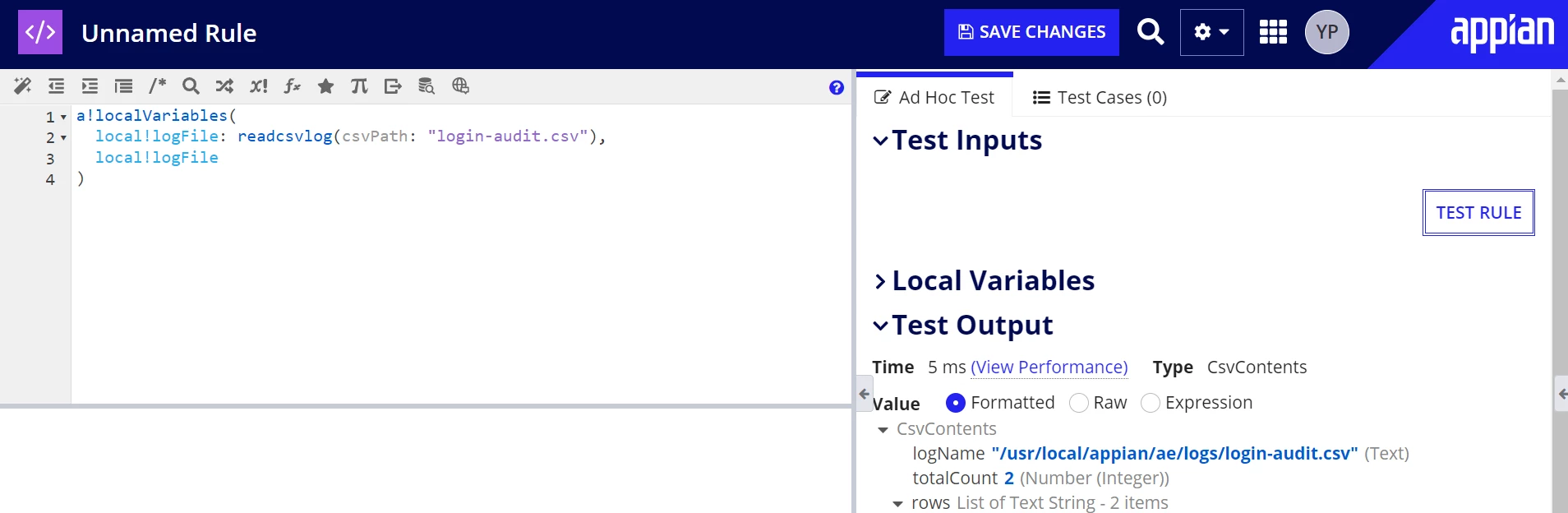The height and width of the screenshot is (513, 1568).
Task: Click the a!localVariables text on line 1
Action: pos(152,116)
